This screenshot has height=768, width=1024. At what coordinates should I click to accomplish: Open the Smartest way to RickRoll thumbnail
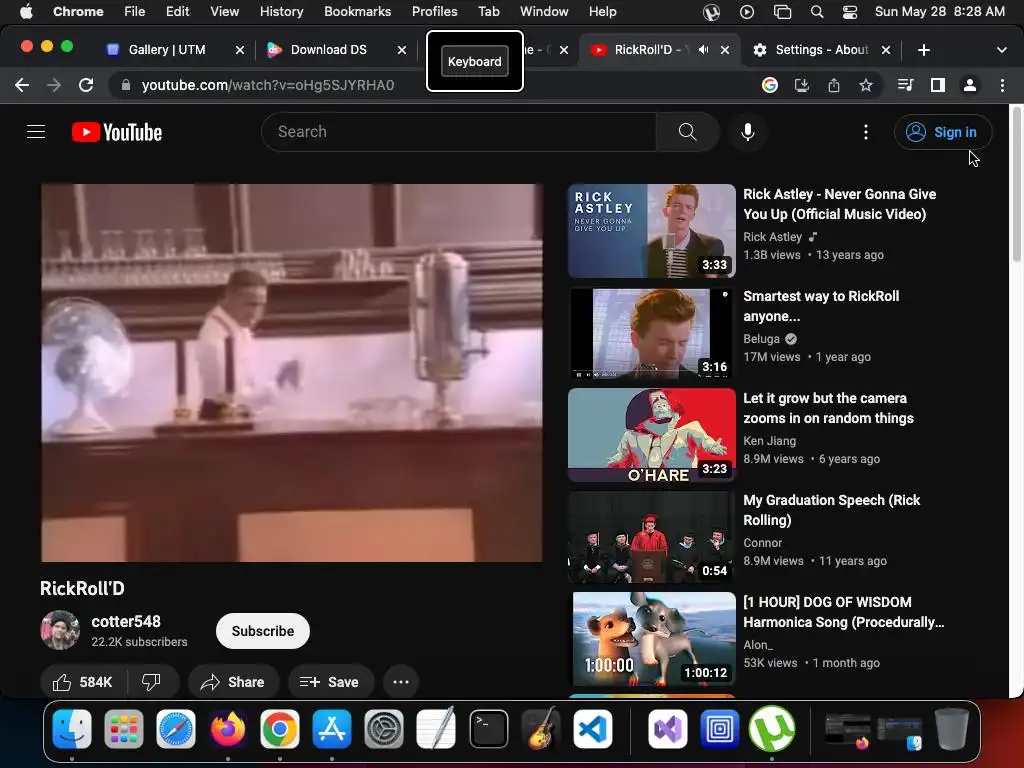pyautogui.click(x=652, y=333)
